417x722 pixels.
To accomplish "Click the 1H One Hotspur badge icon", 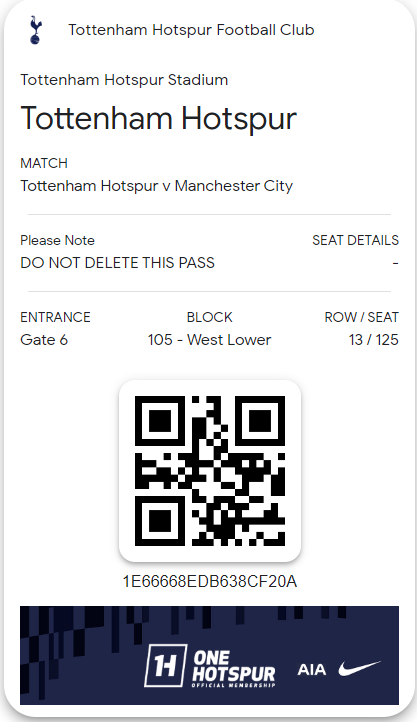I will click(166, 665).
